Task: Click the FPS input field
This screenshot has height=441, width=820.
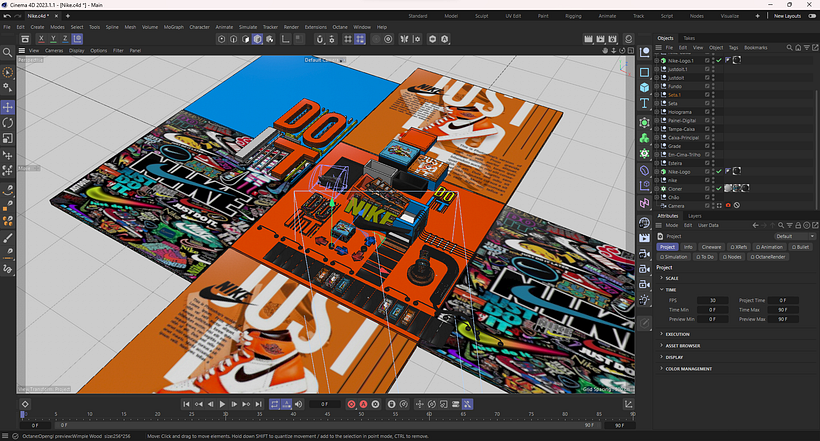Action: click(x=713, y=300)
